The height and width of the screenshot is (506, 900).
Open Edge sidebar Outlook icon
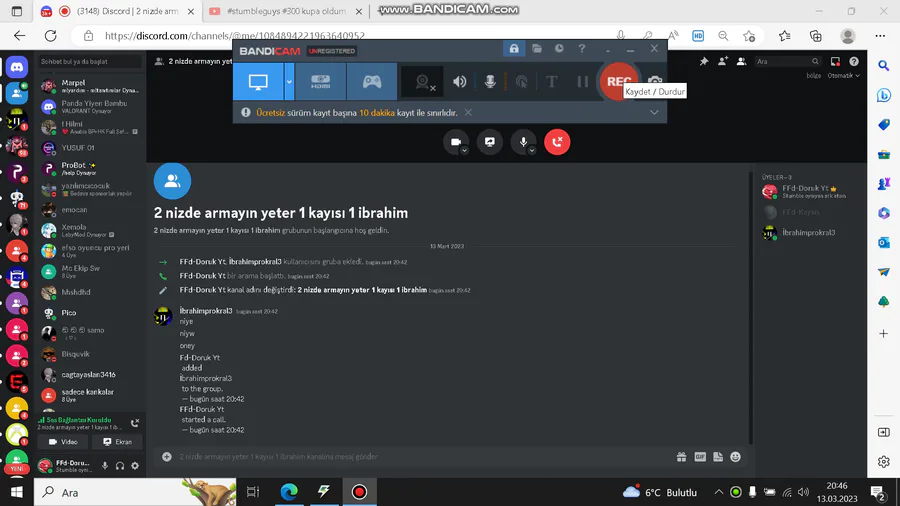coord(883,242)
